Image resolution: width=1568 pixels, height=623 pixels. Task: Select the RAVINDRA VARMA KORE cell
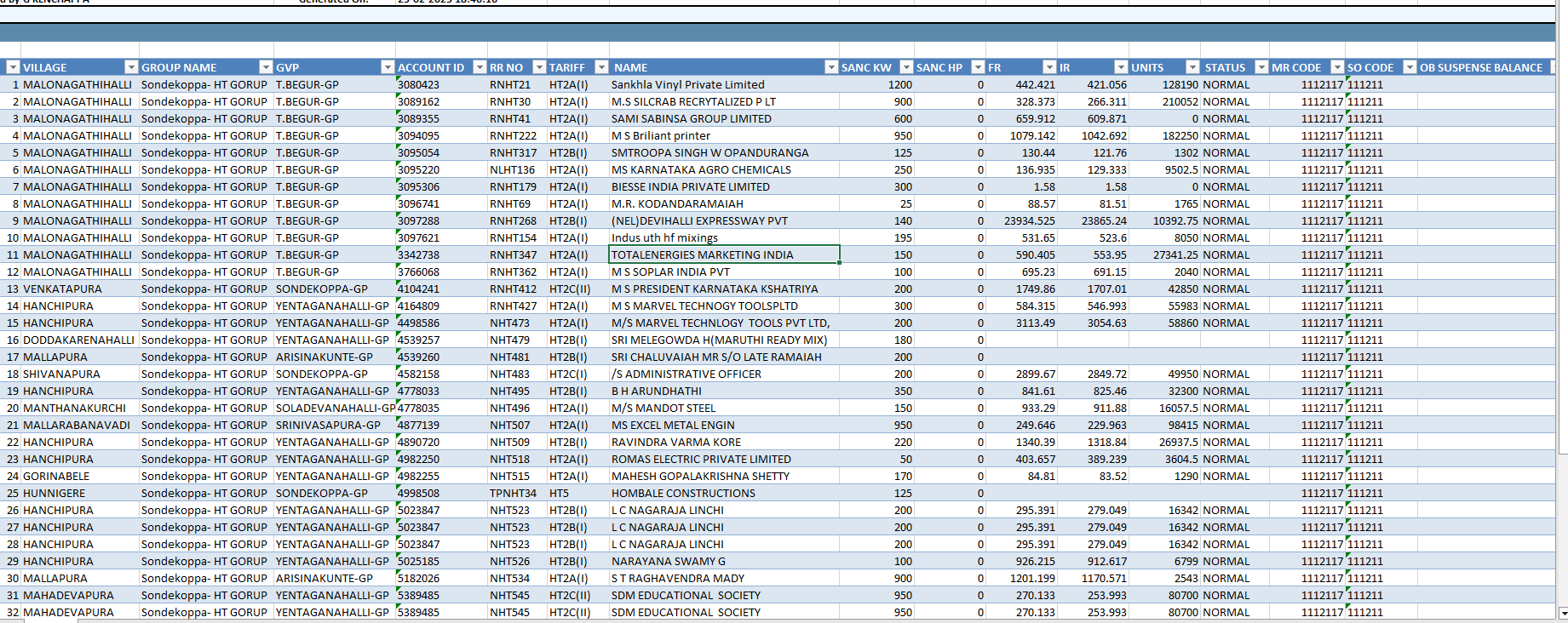(724, 442)
